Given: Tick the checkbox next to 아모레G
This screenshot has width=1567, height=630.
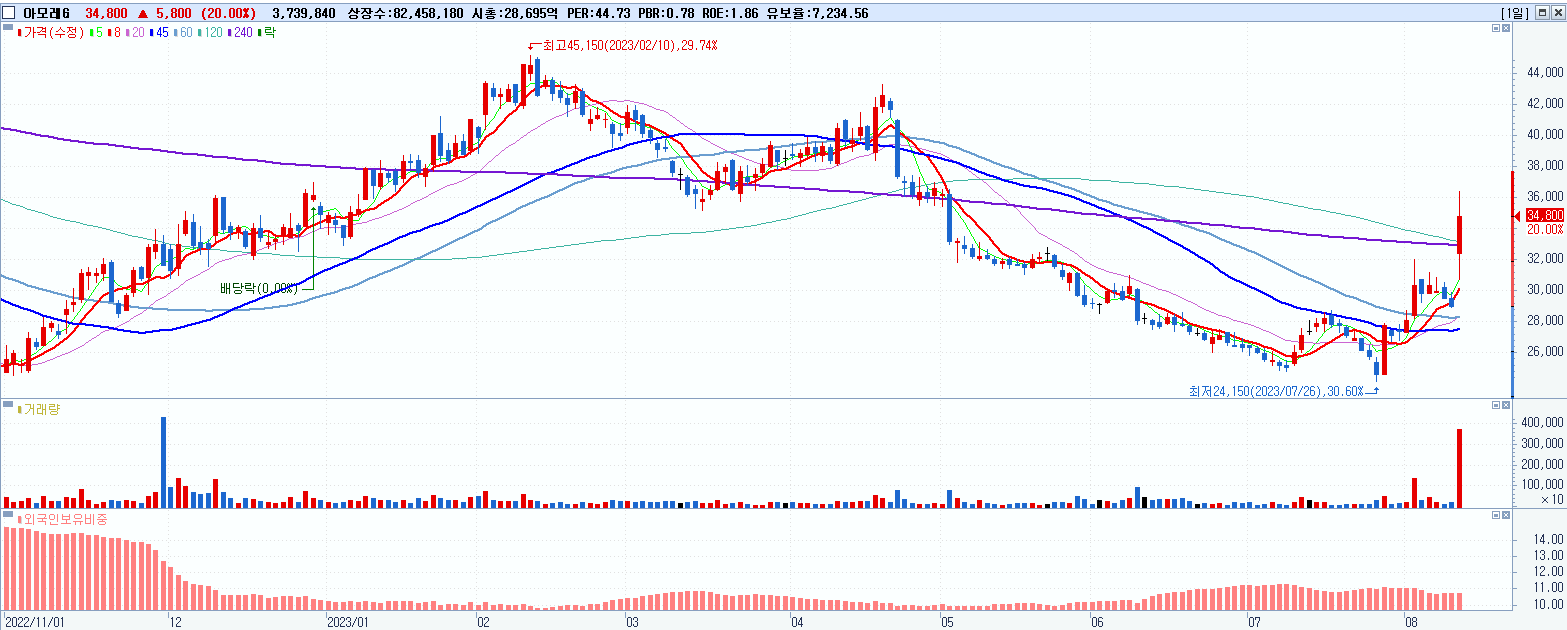Looking at the screenshot, I should (9, 13).
